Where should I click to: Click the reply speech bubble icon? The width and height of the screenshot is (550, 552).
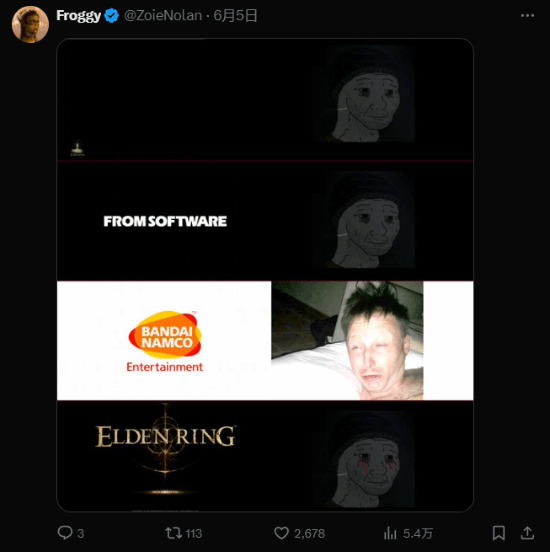pos(65,533)
